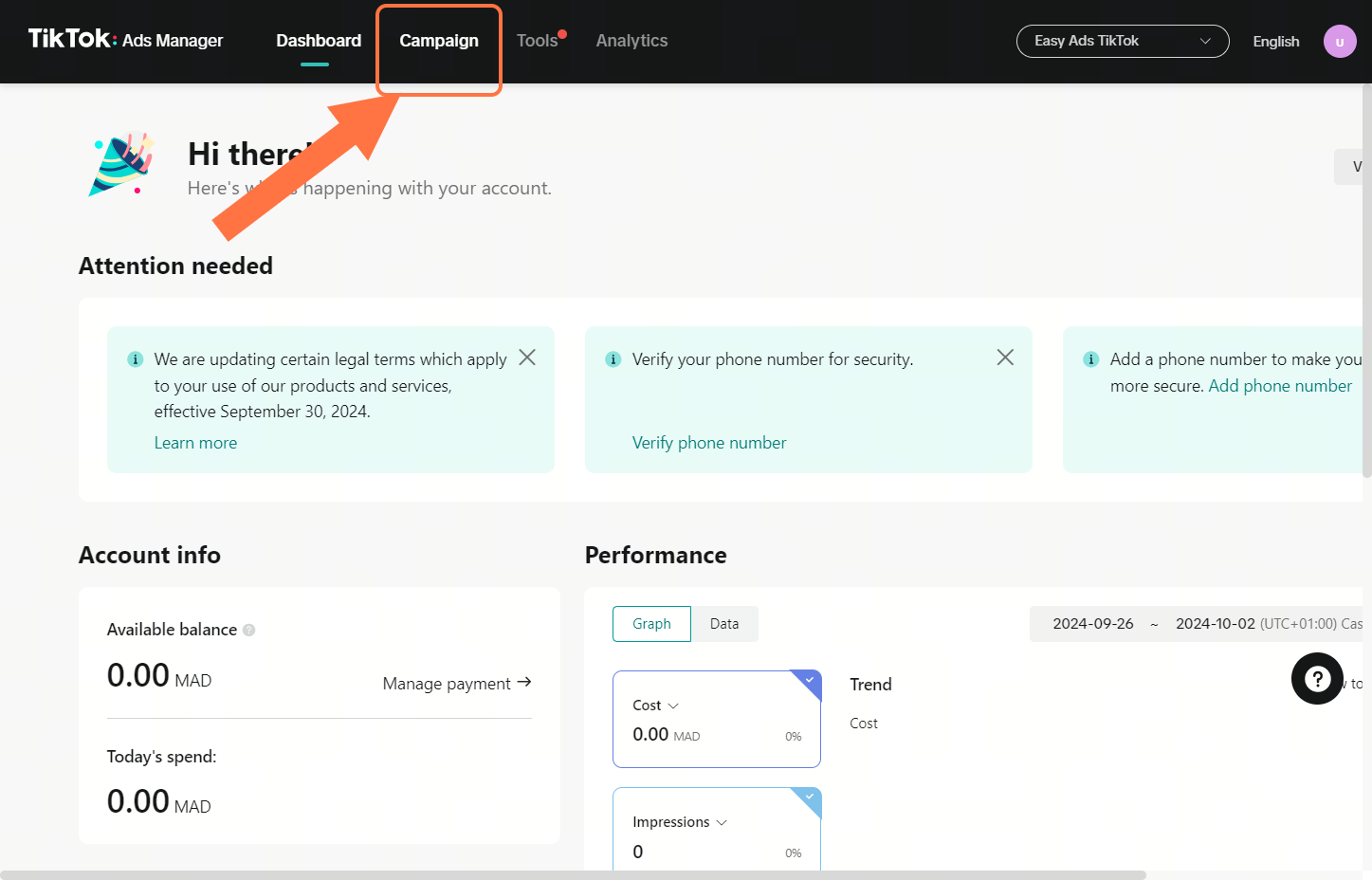This screenshot has width=1372, height=880.
Task: Open the start date 2024-09-26 field
Action: pyautogui.click(x=1092, y=624)
